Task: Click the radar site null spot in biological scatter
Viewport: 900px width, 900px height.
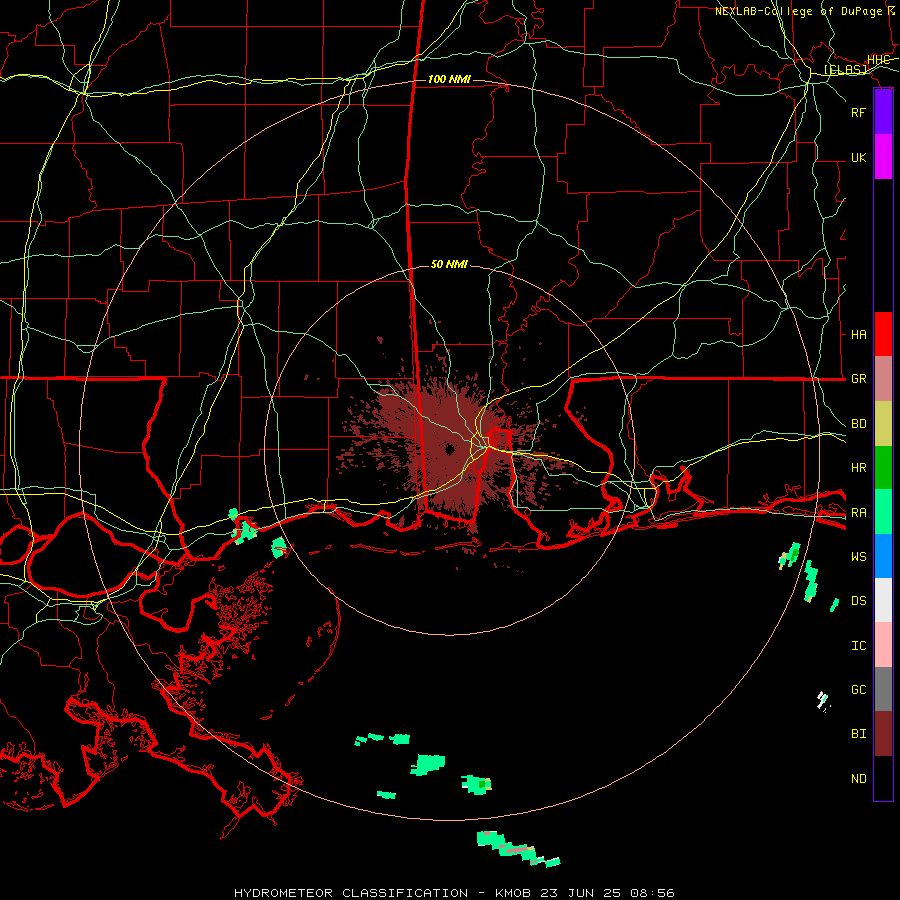Action: 449,448
